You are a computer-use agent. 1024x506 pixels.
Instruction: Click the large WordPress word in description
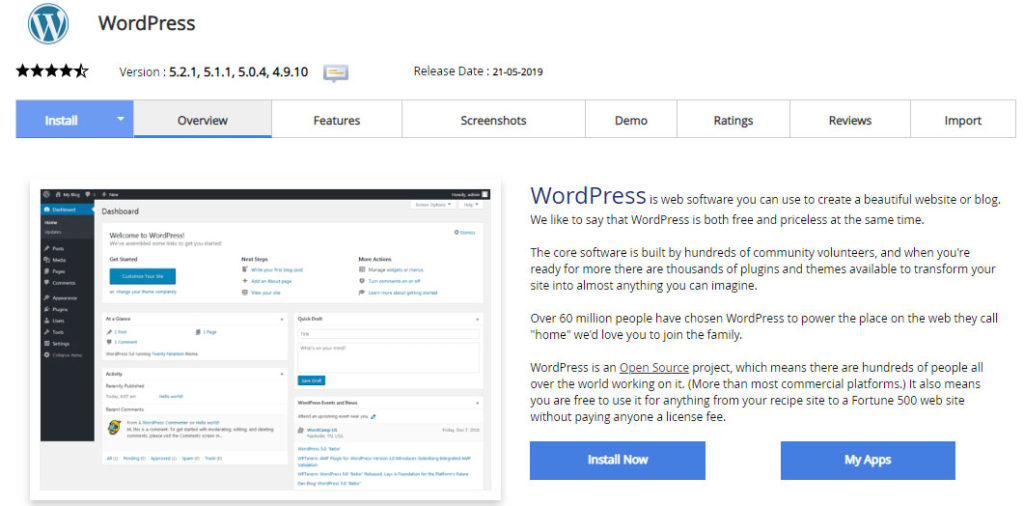pyautogui.click(x=588, y=195)
